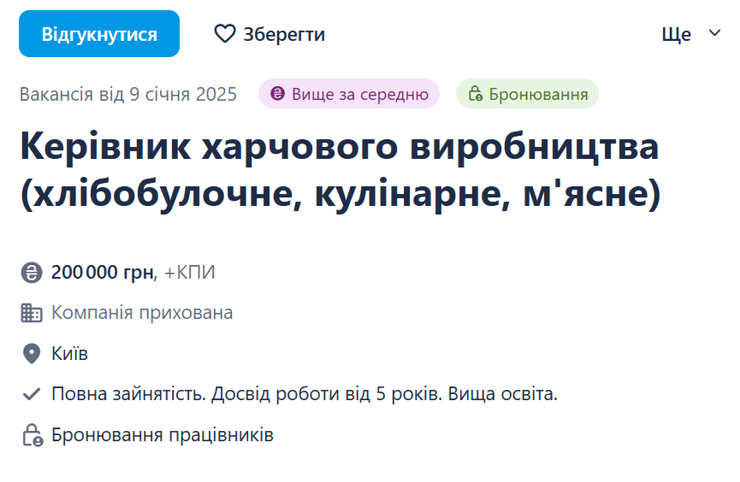Screen dimensions: 740x482
Task: Click the company building icon
Action: click(32, 313)
